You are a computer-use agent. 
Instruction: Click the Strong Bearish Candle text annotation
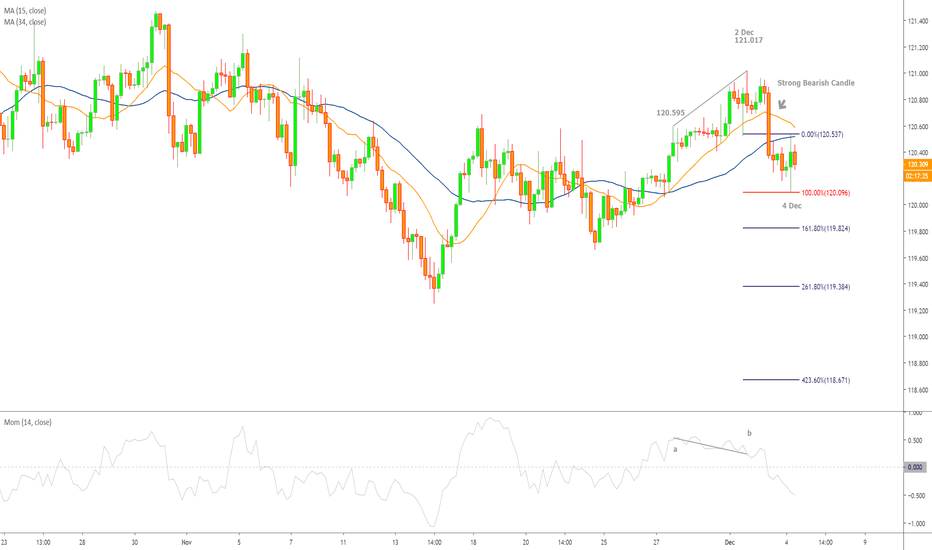[815, 83]
